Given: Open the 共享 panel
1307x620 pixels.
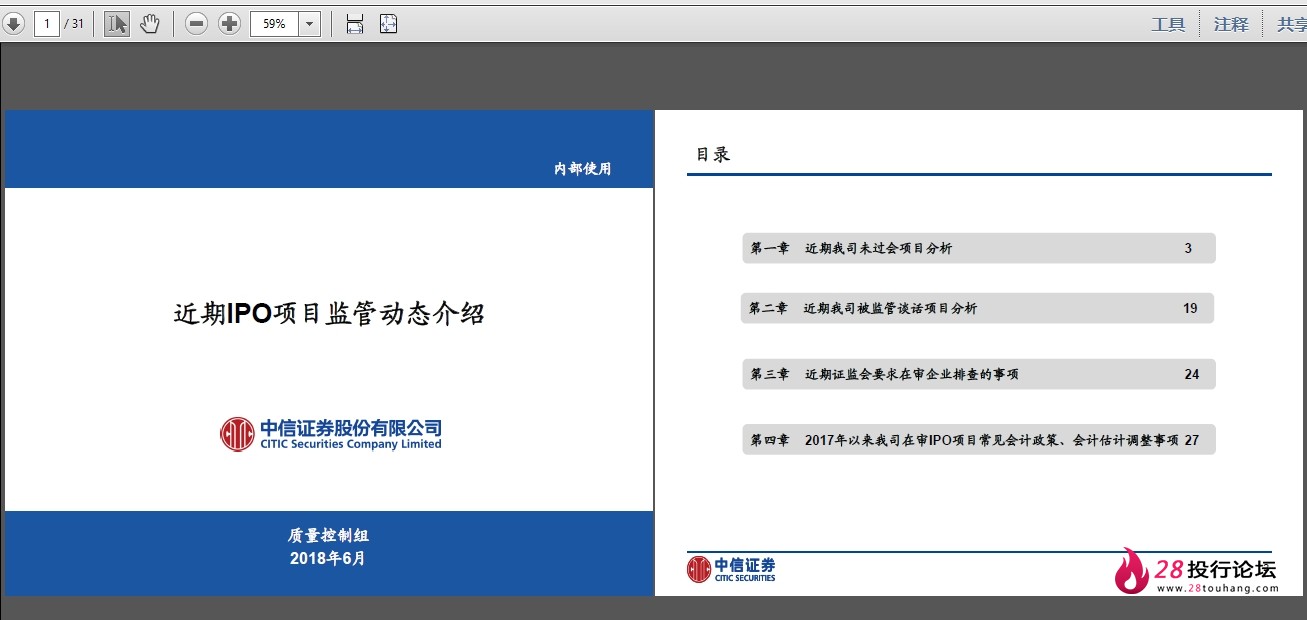Looking at the screenshot, I should 1292,25.
